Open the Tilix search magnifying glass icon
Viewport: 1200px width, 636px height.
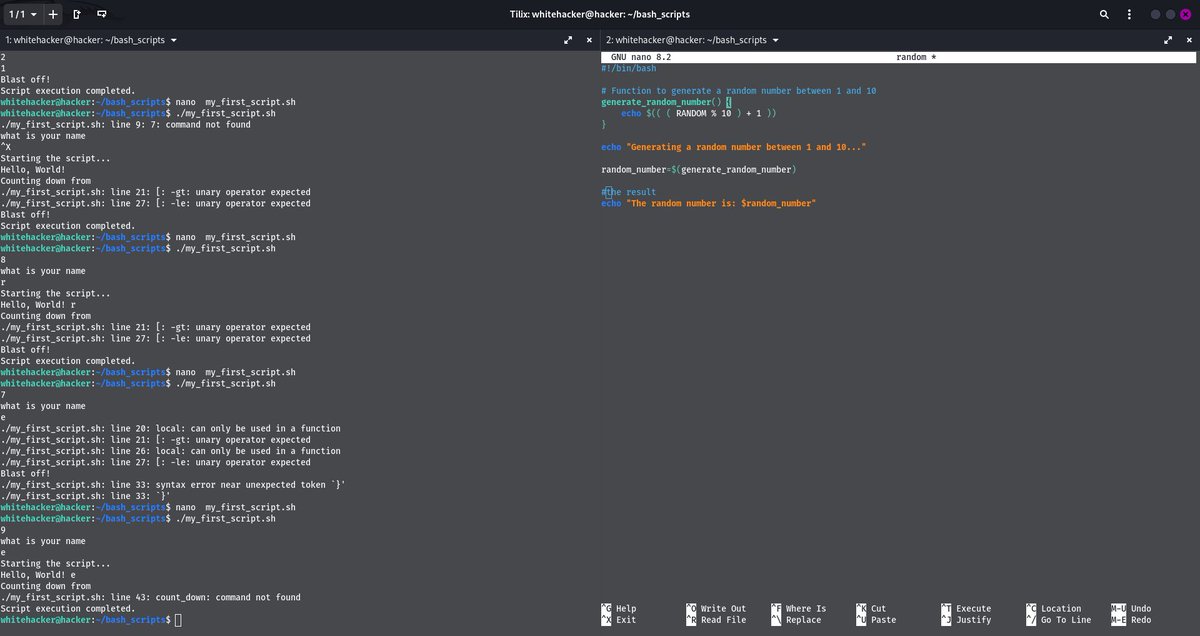(x=1104, y=14)
